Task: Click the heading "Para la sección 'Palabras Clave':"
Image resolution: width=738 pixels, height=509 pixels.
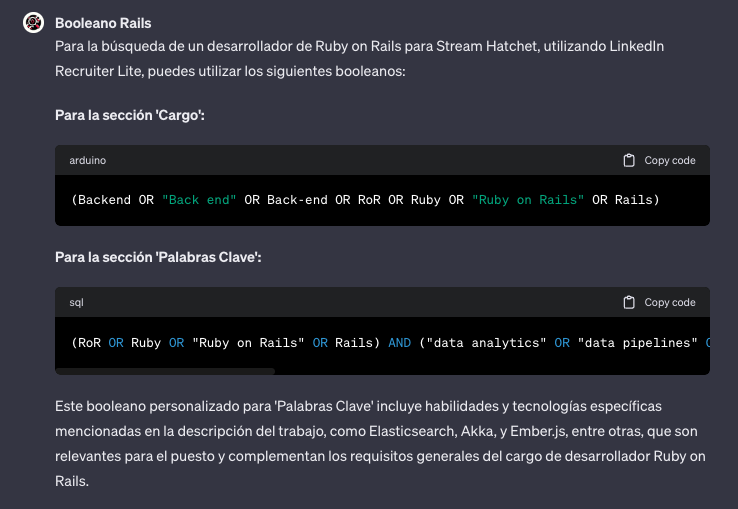Action: click(x=158, y=257)
